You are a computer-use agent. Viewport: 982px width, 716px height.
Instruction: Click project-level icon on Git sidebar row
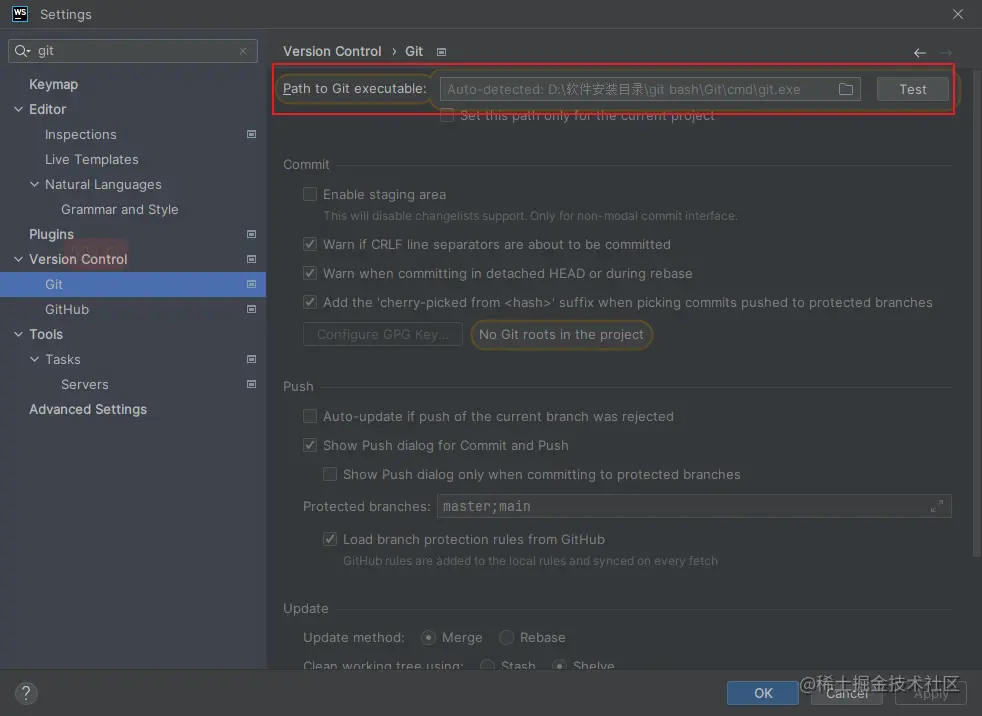[251, 284]
